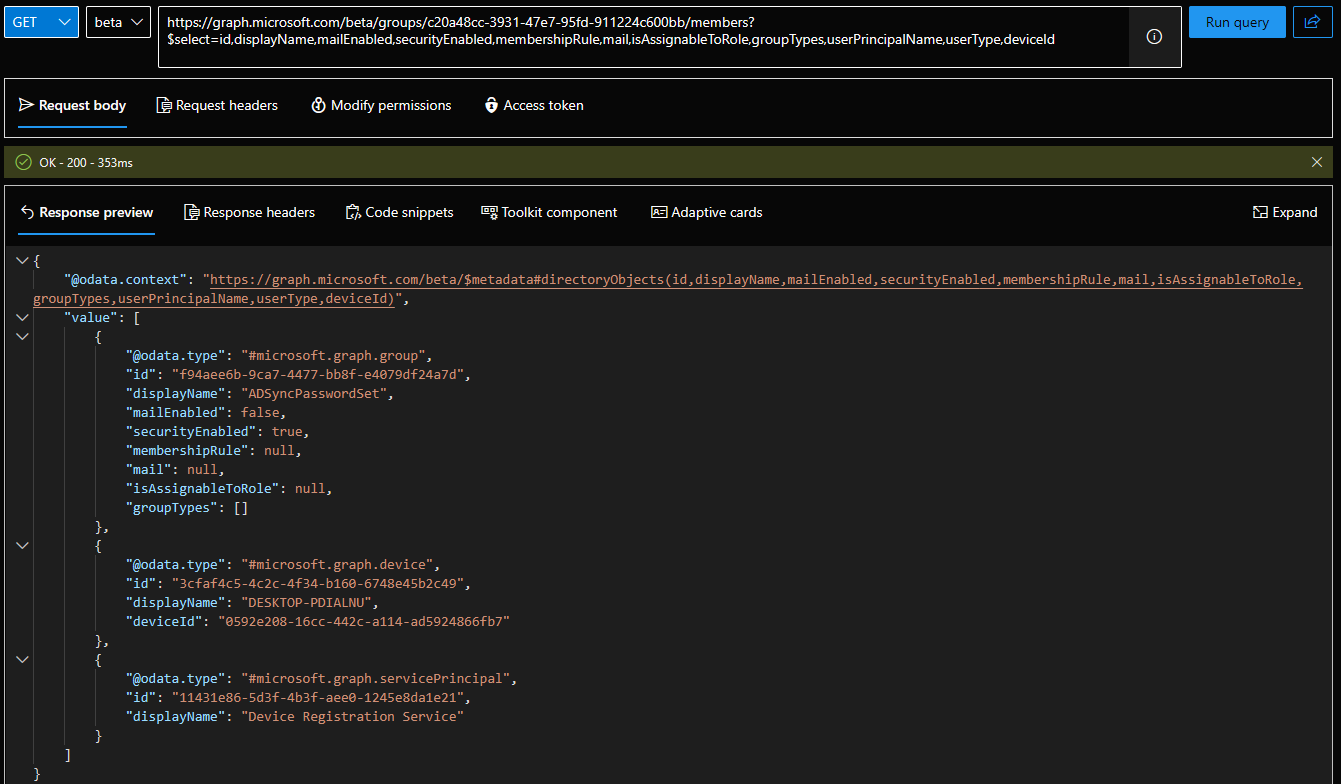The width and height of the screenshot is (1341, 784).
Task: Click the "securityEnabled" true value
Action: [x=288, y=431]
